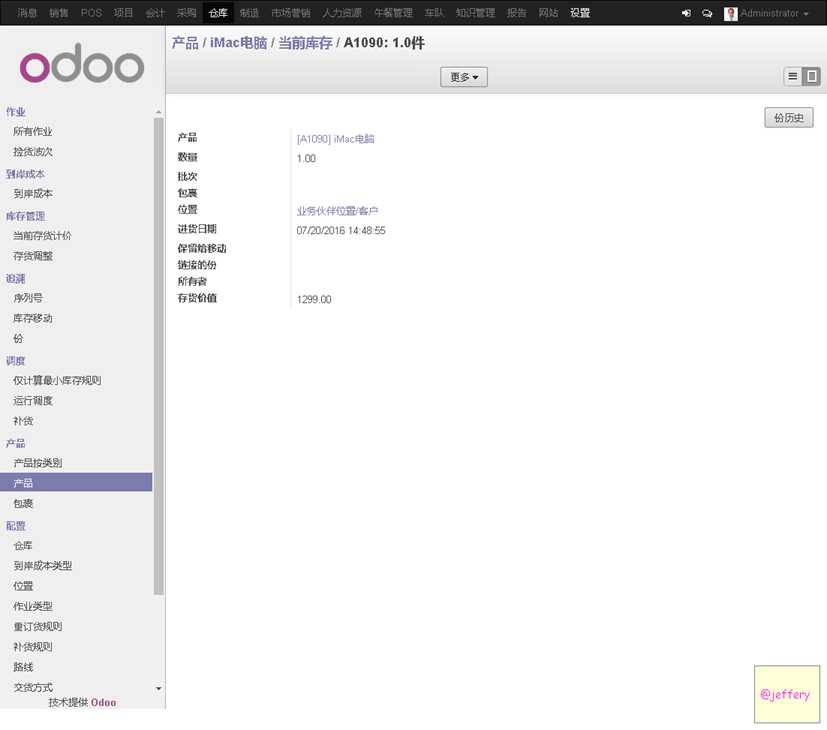Open 重订货规则 in sidebar
The image size is (827, 730).
(37, 627)
